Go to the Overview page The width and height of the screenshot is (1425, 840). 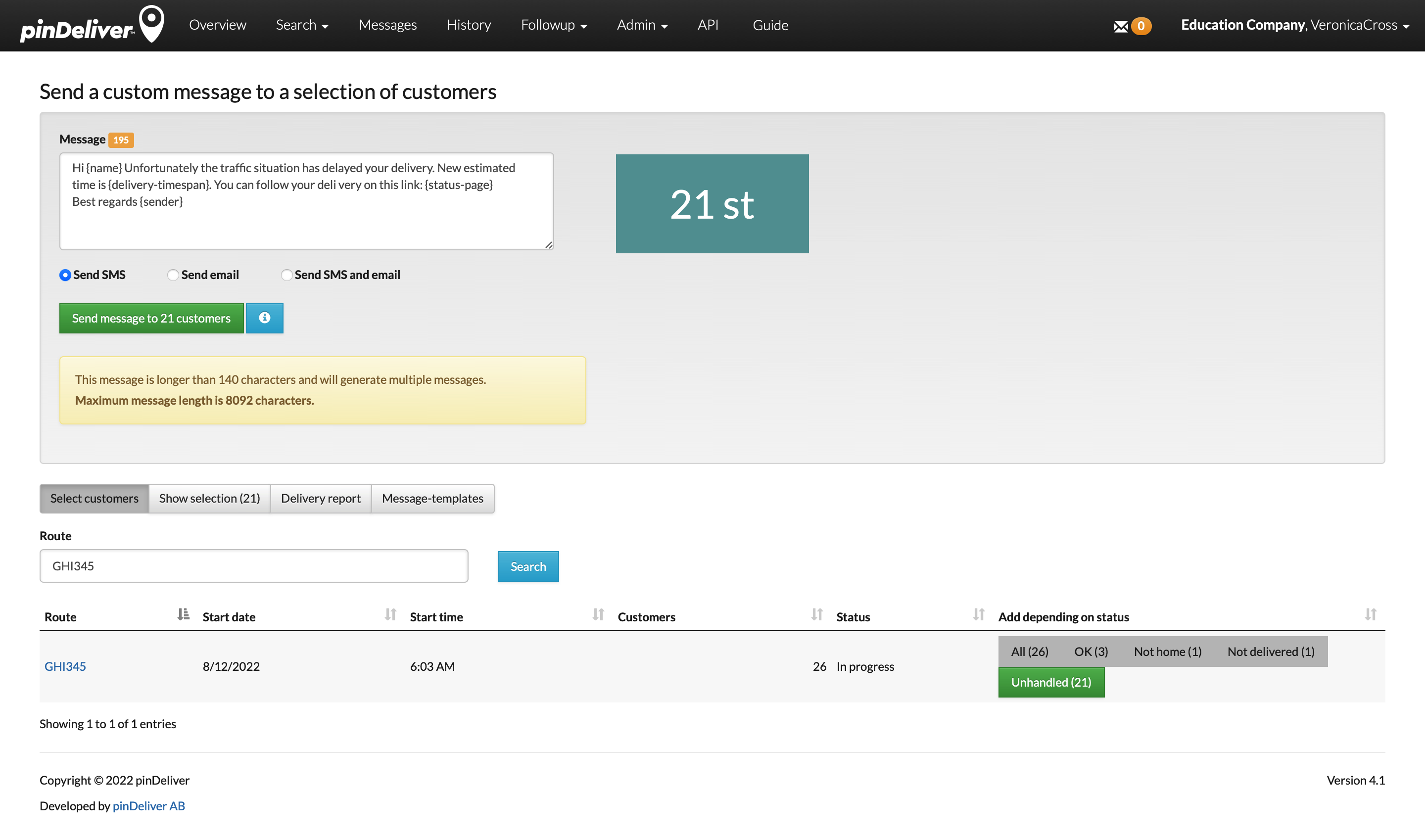coord(217,25)
